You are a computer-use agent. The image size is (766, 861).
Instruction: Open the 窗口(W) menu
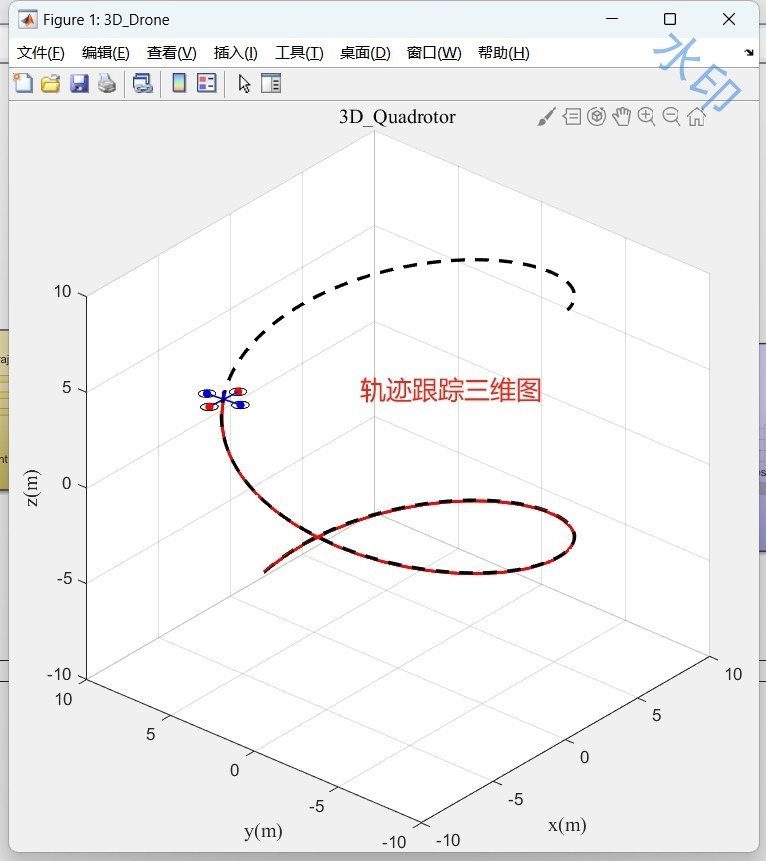point(434,53)
